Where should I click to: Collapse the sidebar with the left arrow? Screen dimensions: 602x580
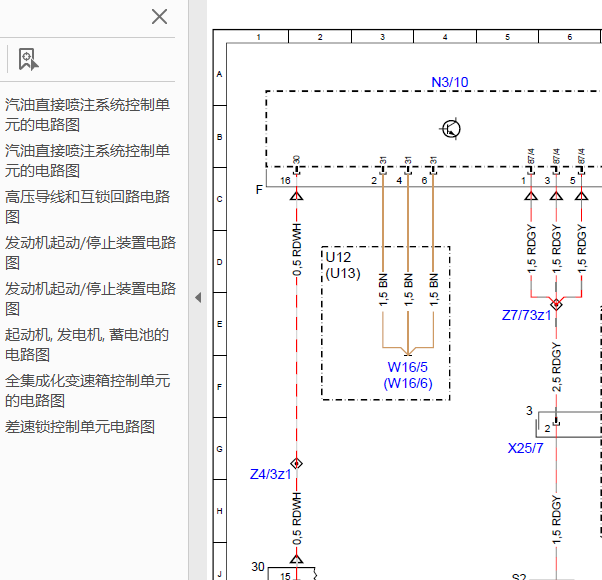(198, 297)
